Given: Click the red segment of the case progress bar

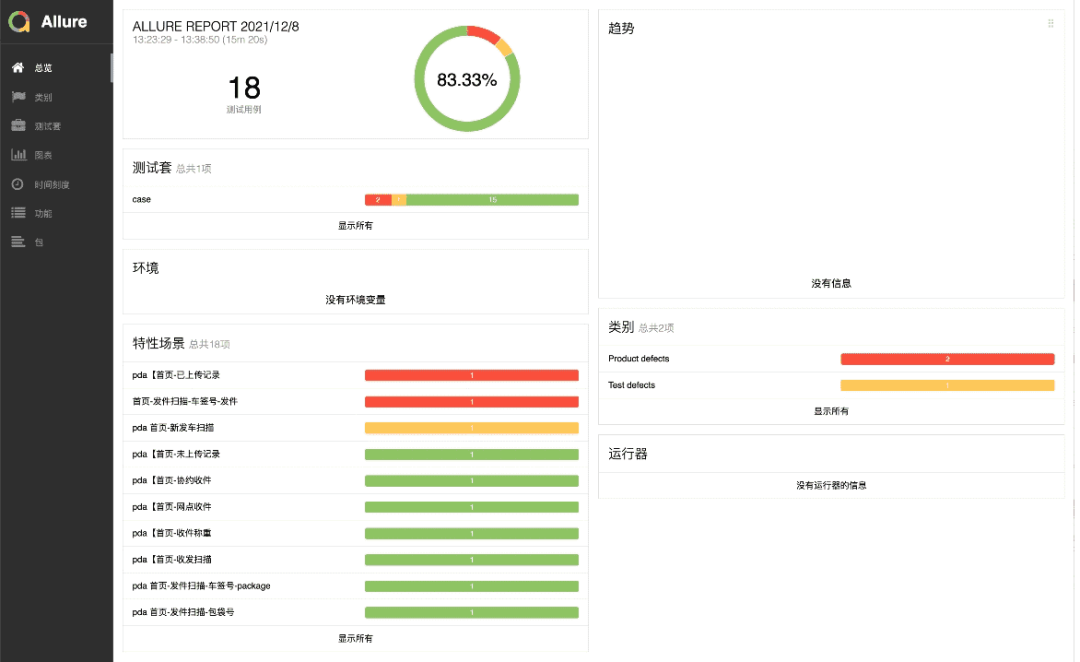Looking at the screenshot, I should 377,199.
